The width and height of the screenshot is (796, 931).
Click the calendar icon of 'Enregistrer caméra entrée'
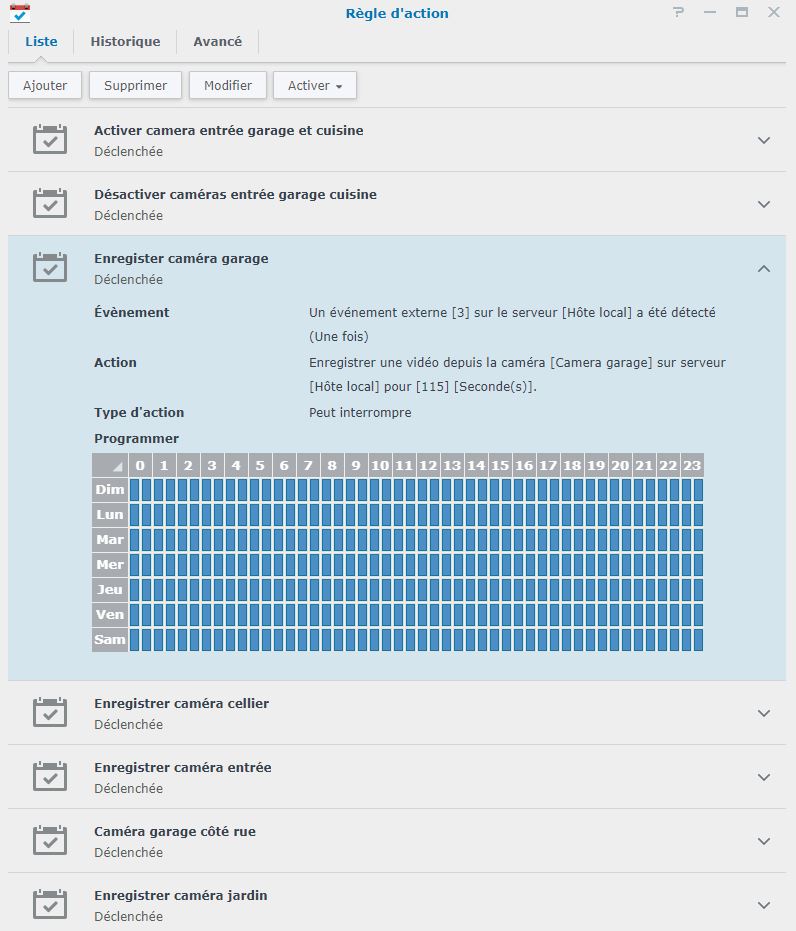click(x=50, y=777)
